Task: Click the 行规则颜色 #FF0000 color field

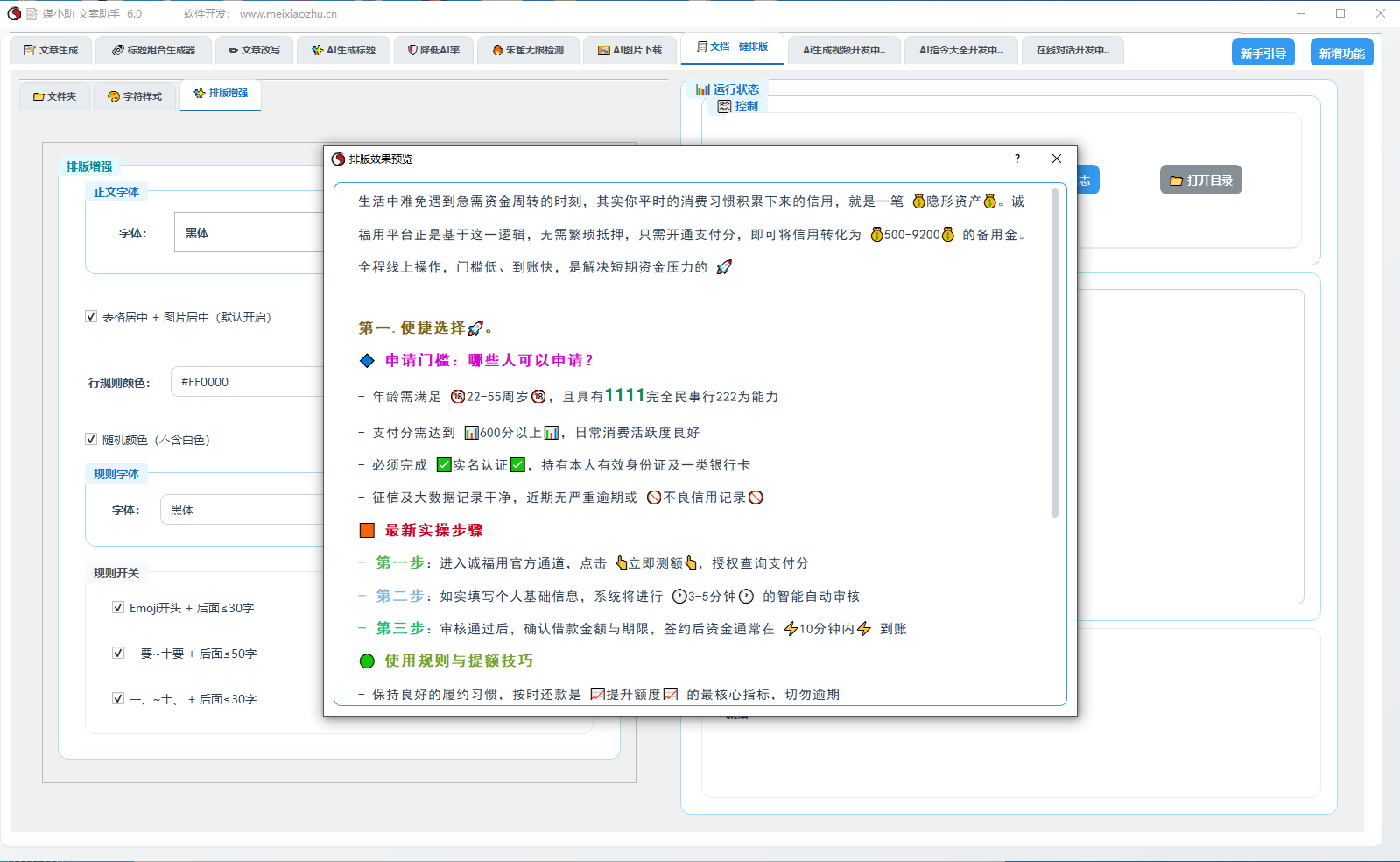Action: click(248, 382)
